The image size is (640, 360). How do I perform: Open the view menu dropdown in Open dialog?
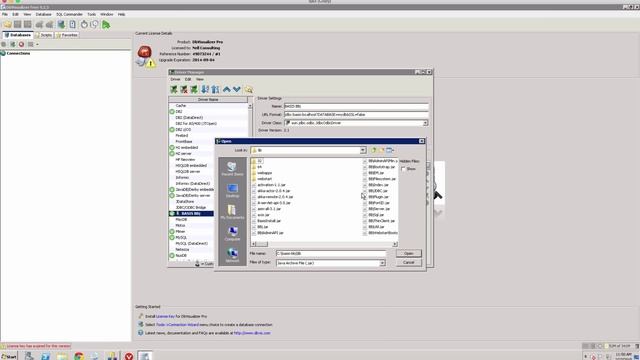(x=390, y=150)
